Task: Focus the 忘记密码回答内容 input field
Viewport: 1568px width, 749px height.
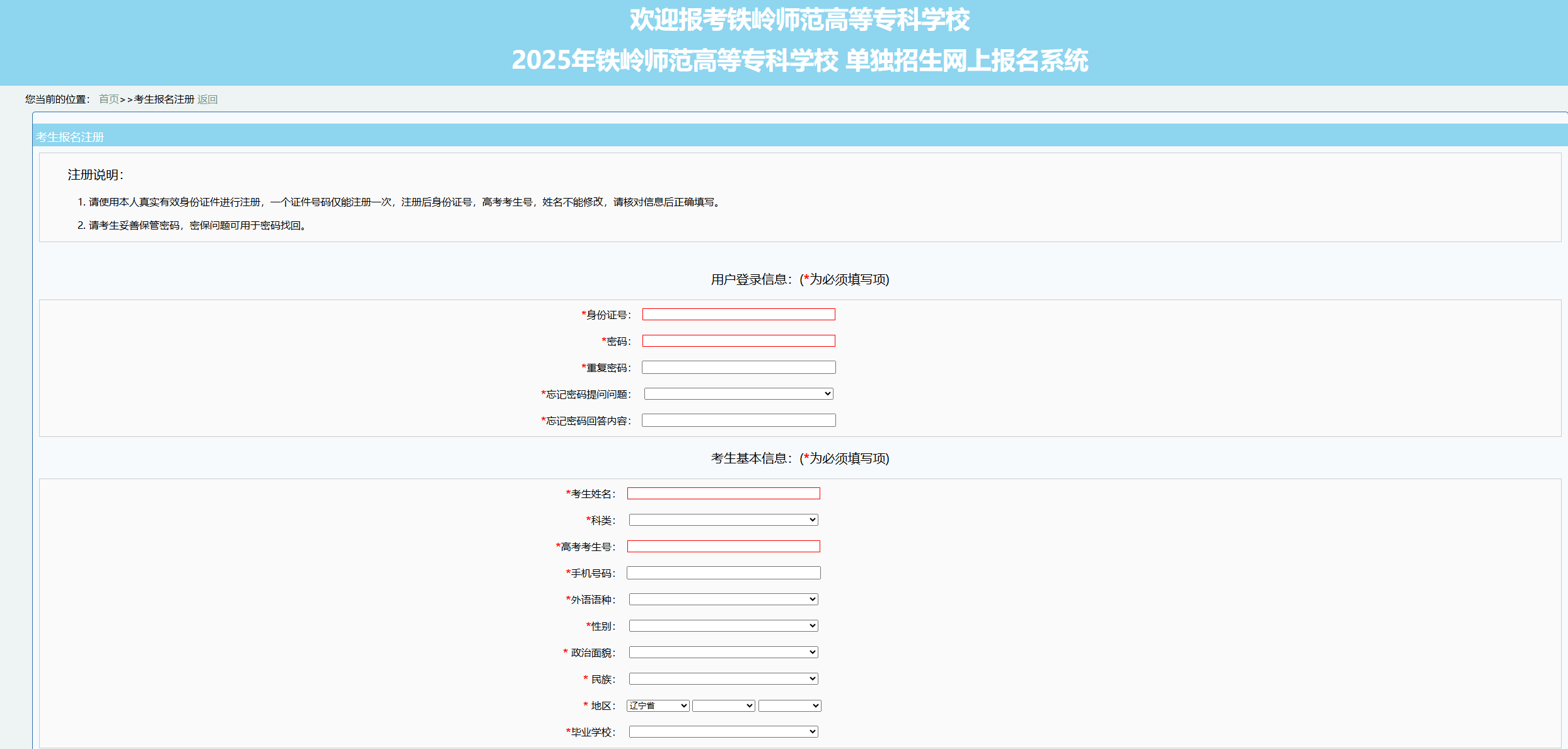Action: coord(739,420)
